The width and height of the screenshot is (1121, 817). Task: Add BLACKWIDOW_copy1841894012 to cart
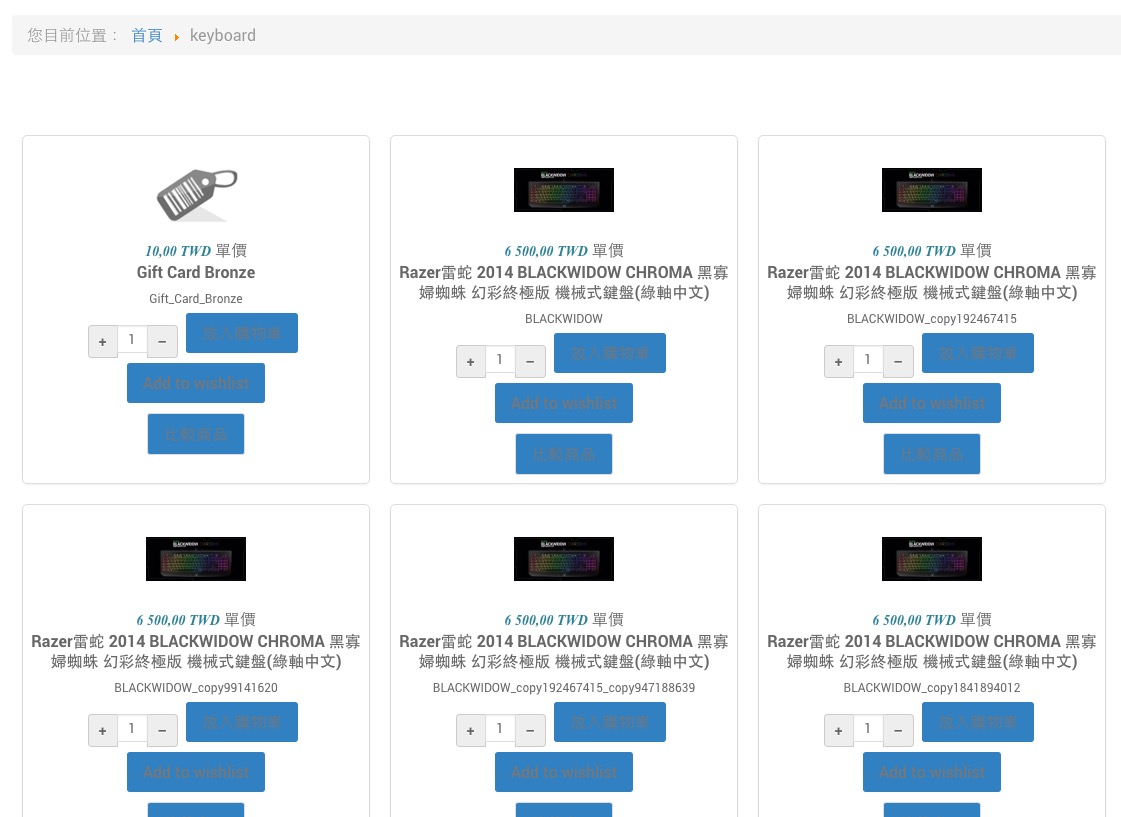pyautogui.click(x=977, y=722)
